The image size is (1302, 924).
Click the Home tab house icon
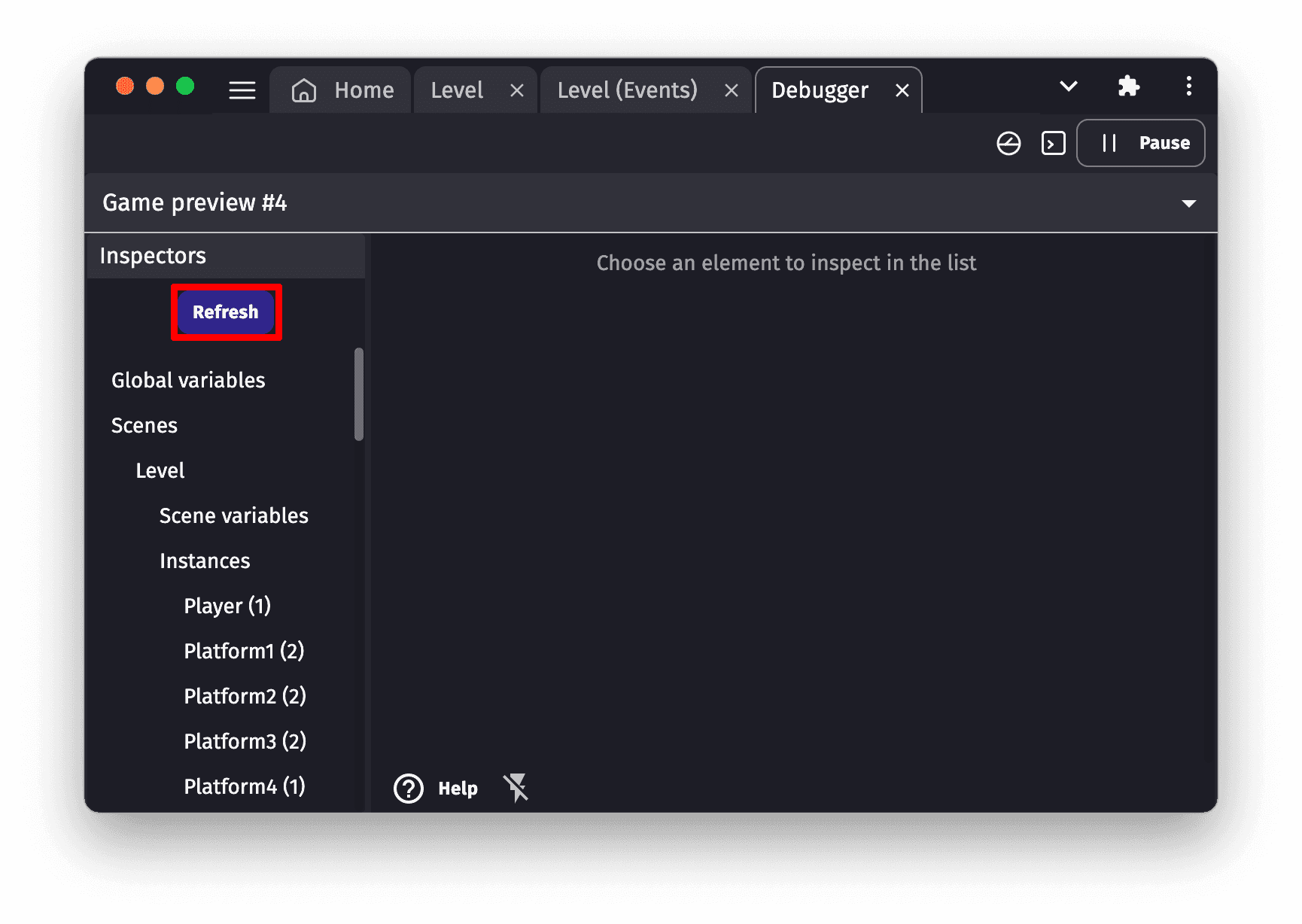click(304, 90)
